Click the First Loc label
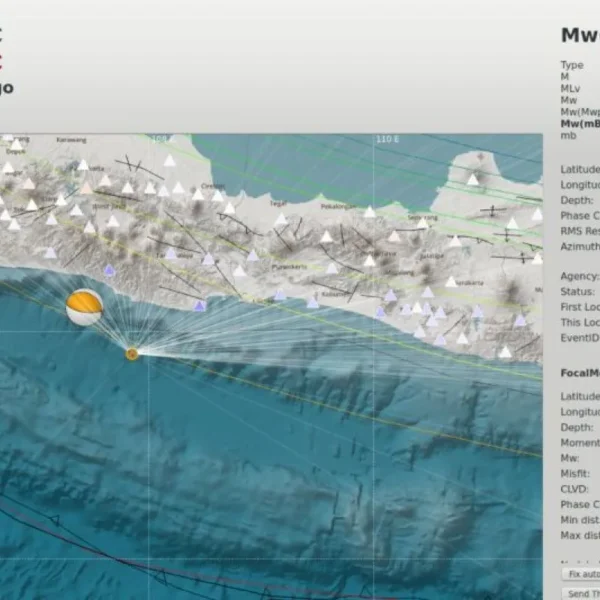This screenshot has width=600, height=600. click(x=580, y=307)
